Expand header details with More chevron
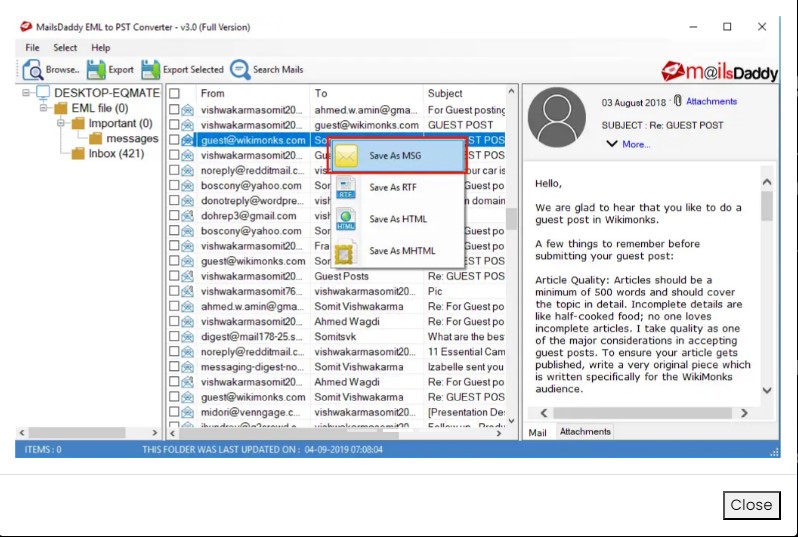 612,144
